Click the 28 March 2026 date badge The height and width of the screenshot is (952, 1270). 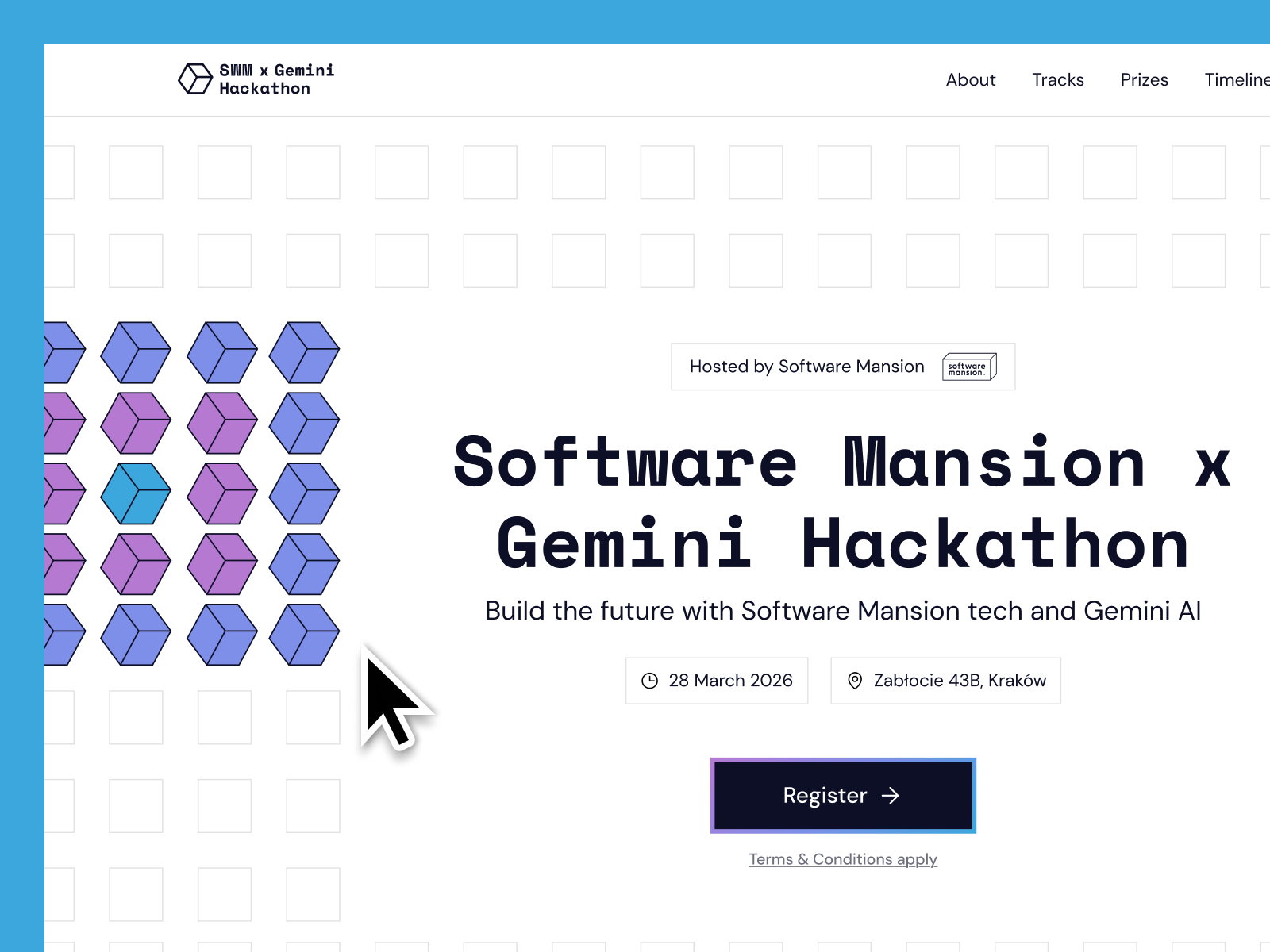pyautogui.click(x=716, y=680)
